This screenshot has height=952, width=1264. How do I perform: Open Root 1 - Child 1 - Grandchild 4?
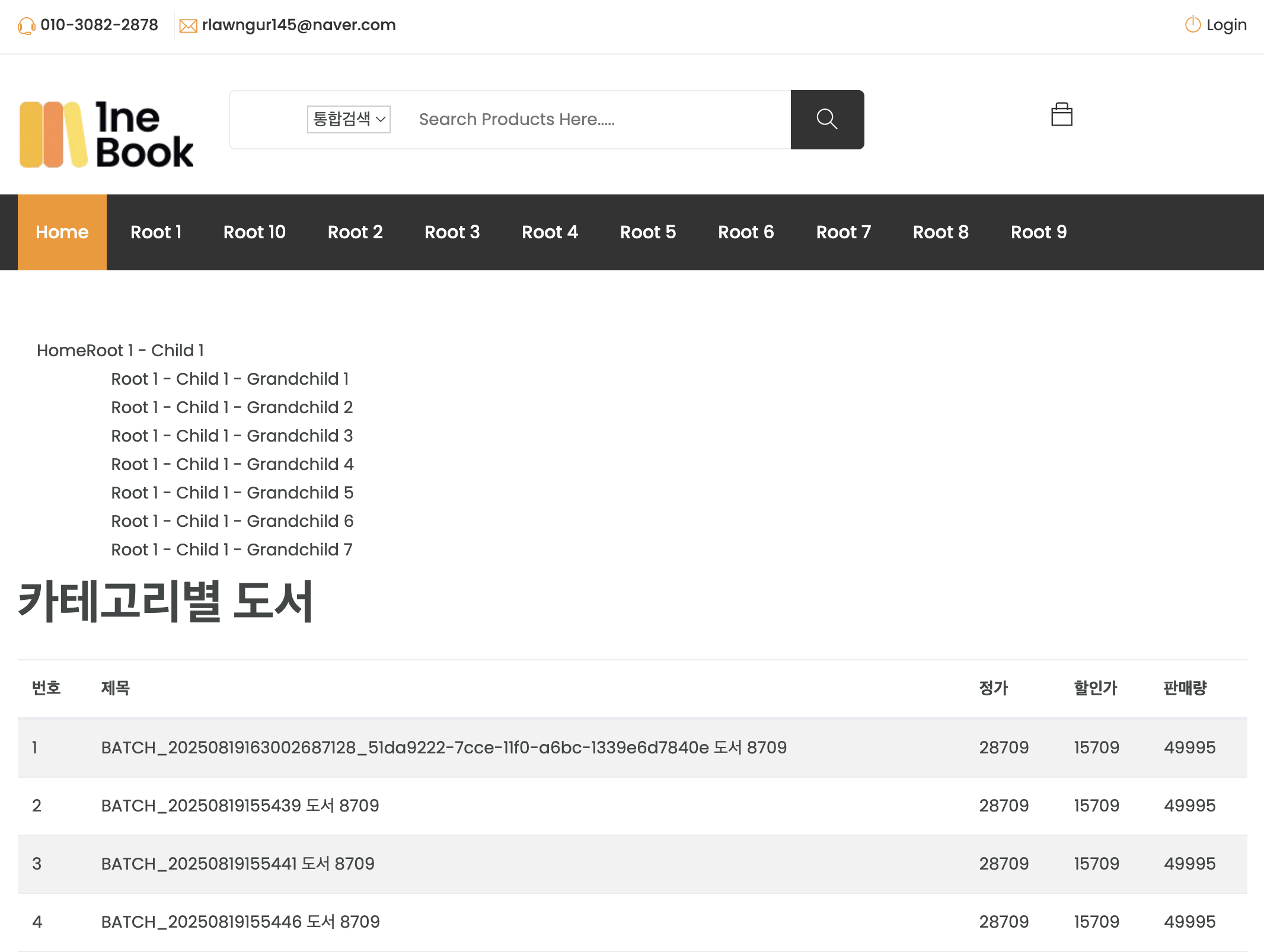coord(232,464)
